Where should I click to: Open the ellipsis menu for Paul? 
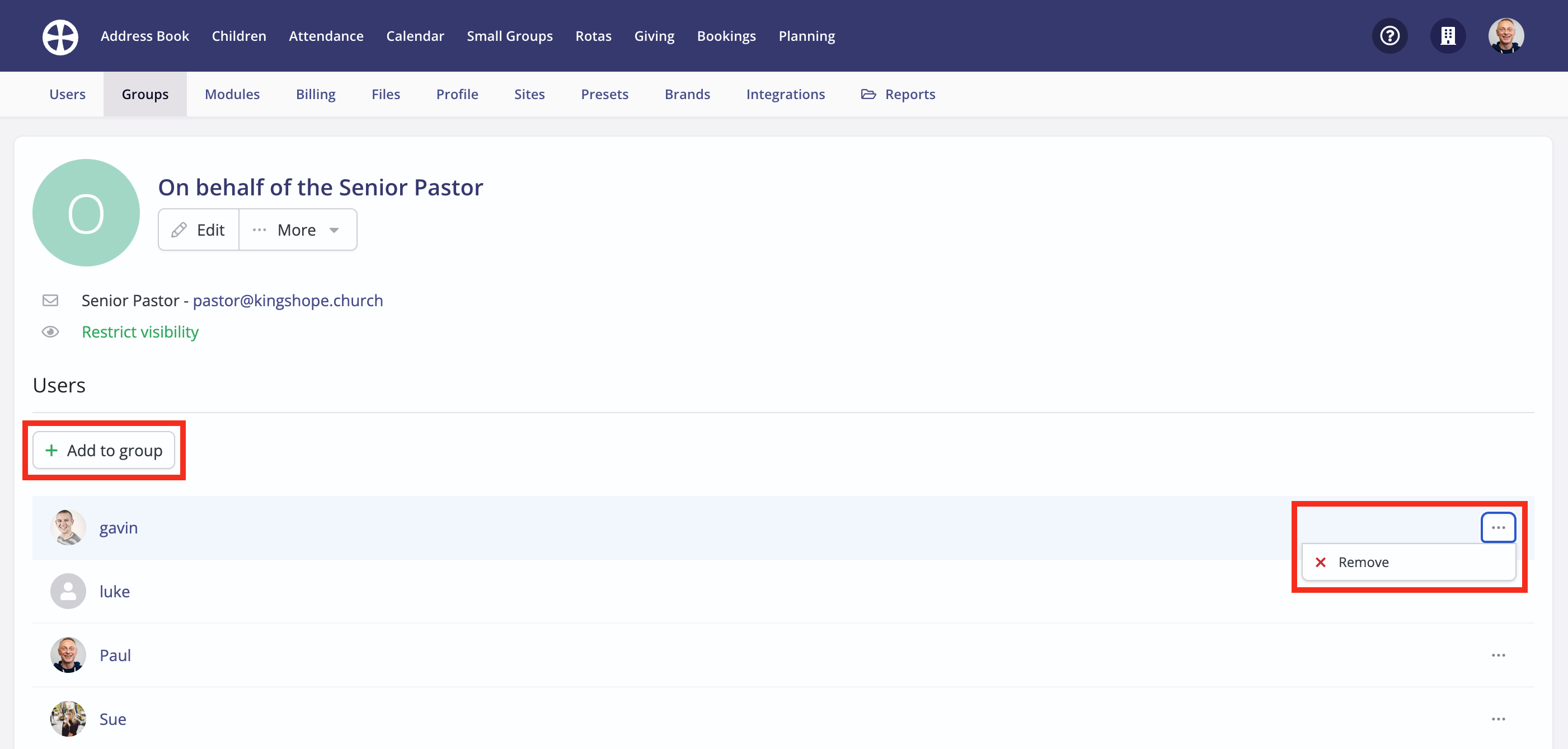click(x=1498, y=655)
